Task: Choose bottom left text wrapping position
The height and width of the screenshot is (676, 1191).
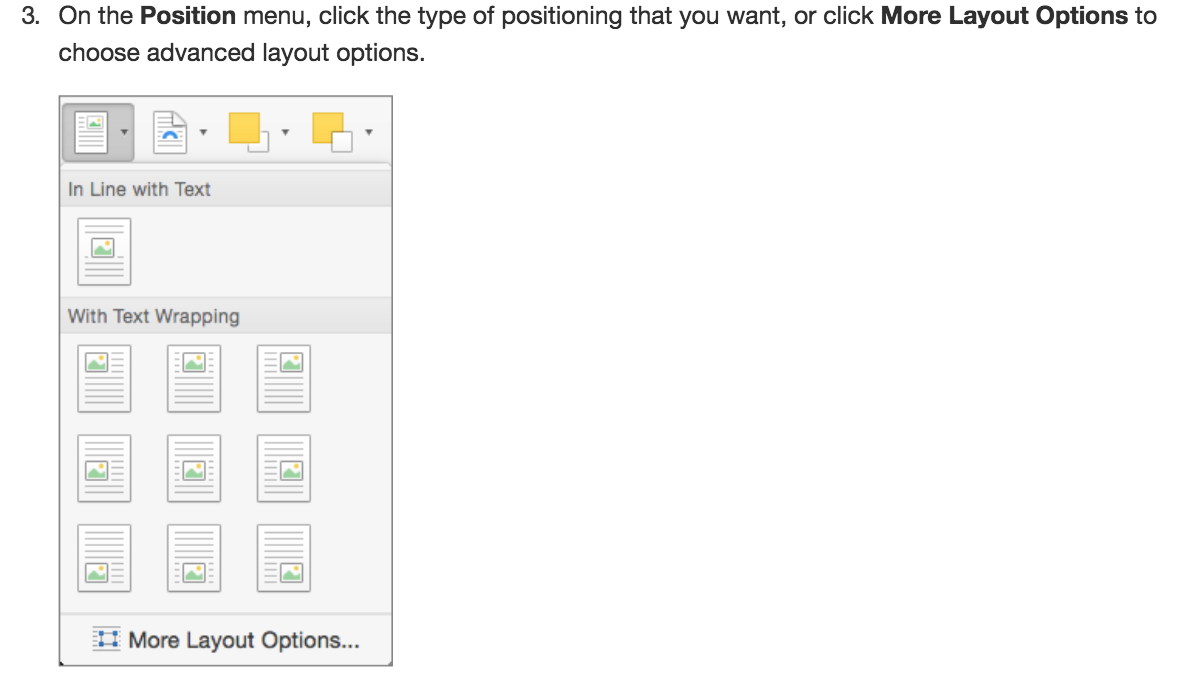Action: [104, 557]
